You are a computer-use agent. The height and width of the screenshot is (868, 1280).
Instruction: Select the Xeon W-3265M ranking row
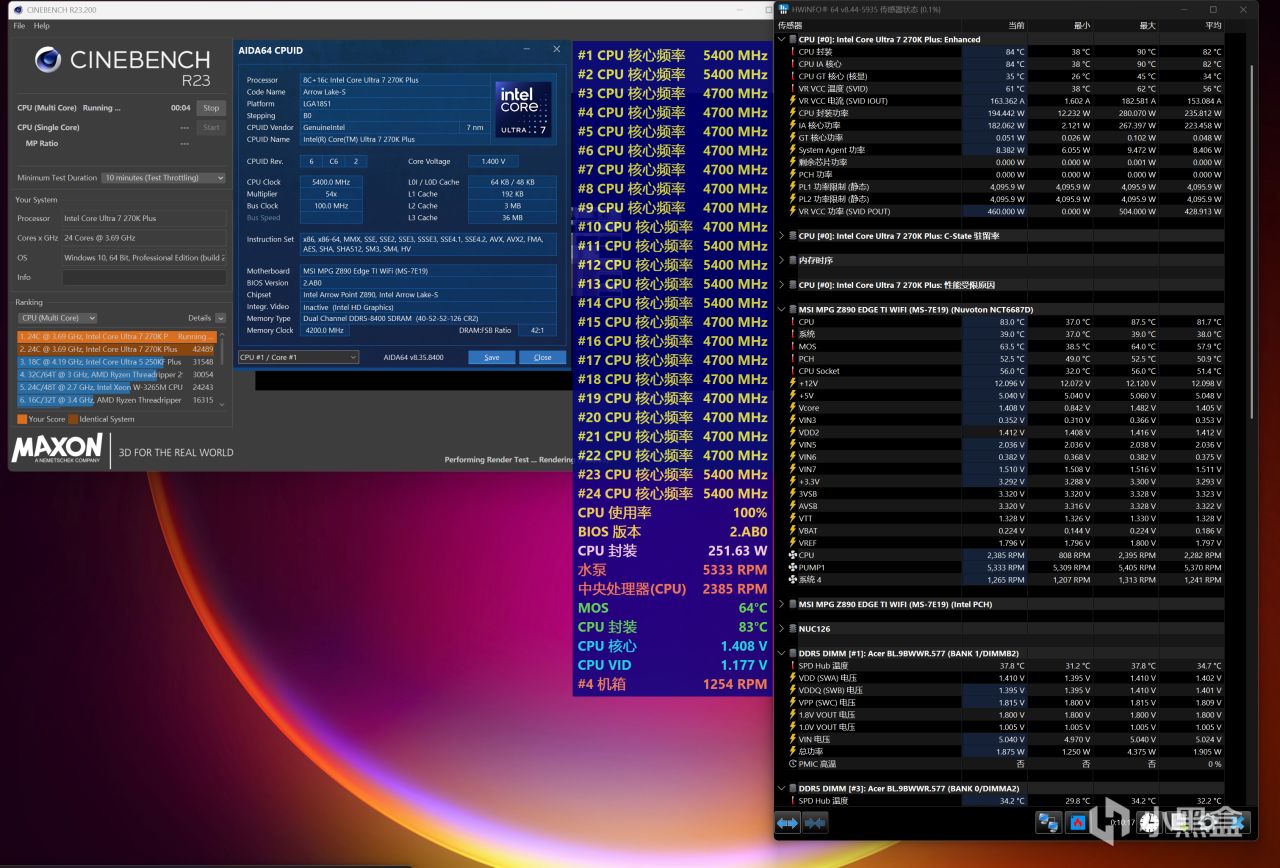pos(116,387)
